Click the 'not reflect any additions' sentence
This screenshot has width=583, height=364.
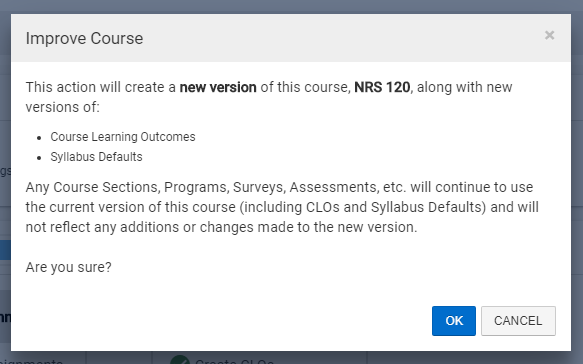pos(221,227)
